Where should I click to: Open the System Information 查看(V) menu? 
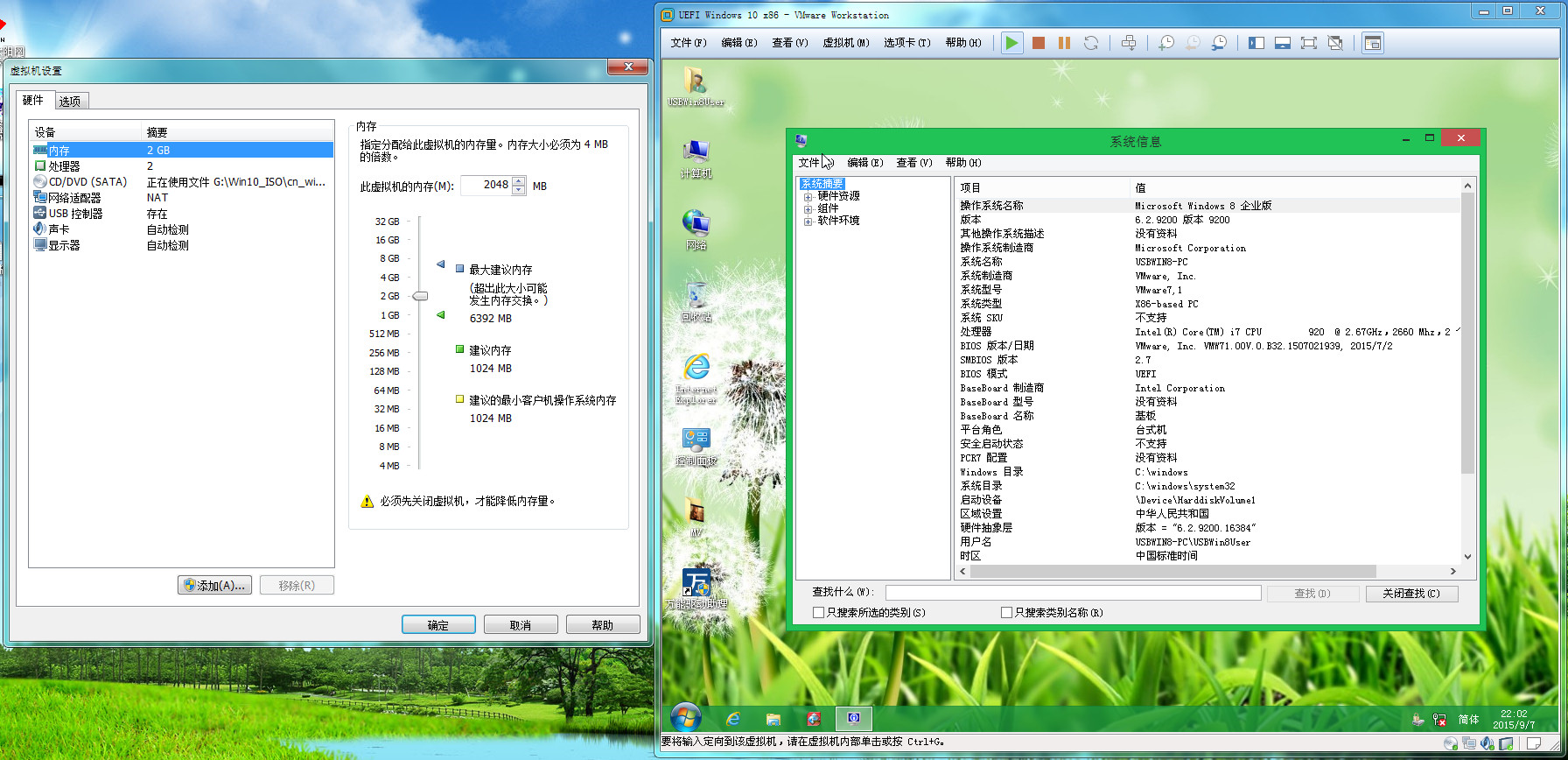[914, 163]
